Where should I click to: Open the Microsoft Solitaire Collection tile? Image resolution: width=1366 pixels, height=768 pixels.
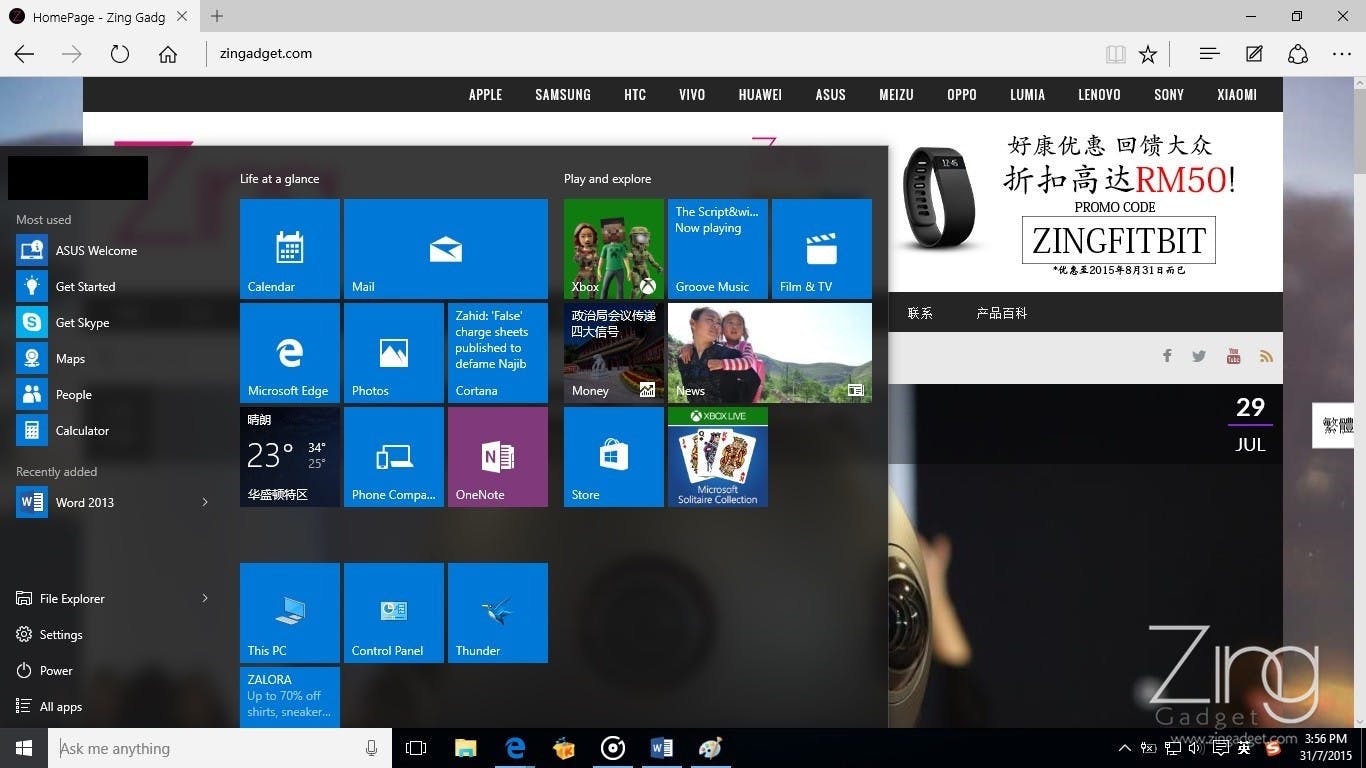coord(717,456)
